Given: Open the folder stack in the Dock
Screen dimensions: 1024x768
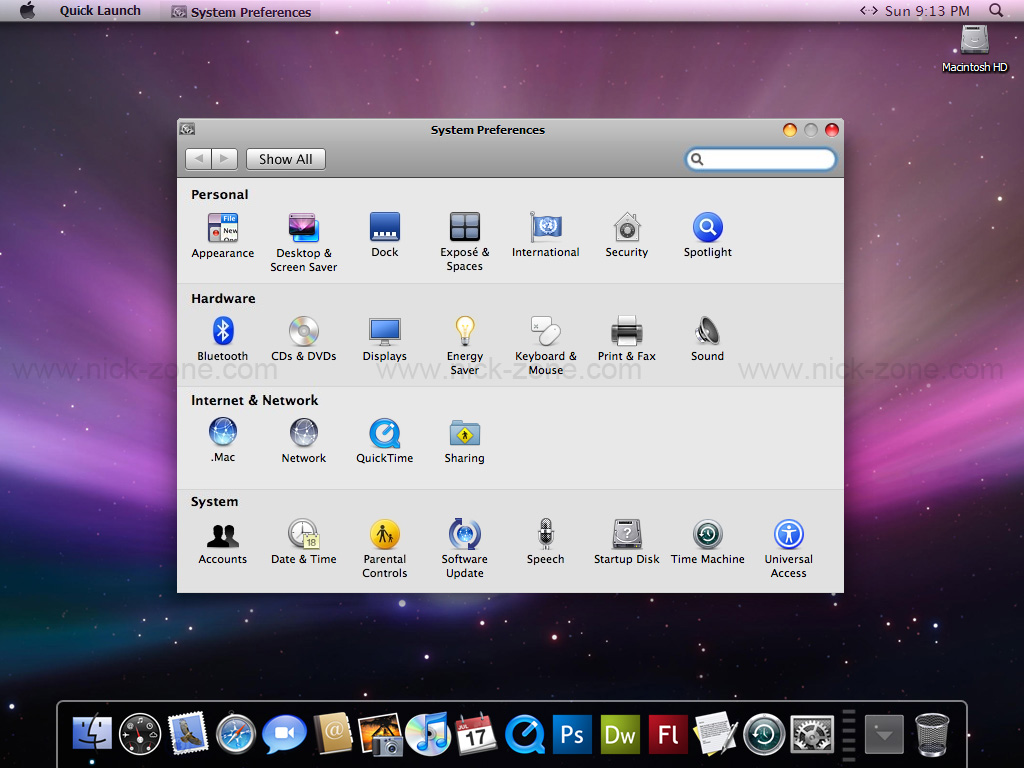Looking at the screenshot, I should point(884,735).
